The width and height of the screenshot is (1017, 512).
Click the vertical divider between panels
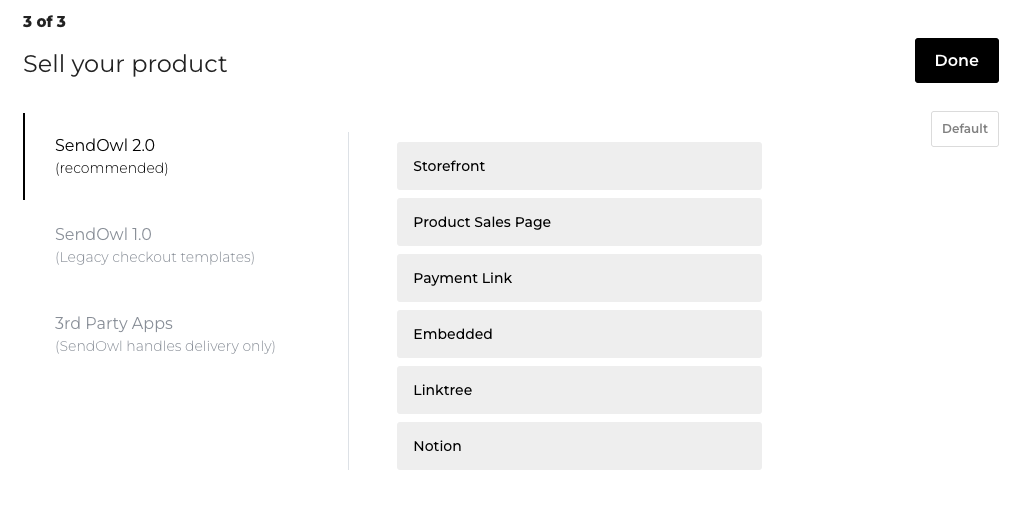point(348,301)
